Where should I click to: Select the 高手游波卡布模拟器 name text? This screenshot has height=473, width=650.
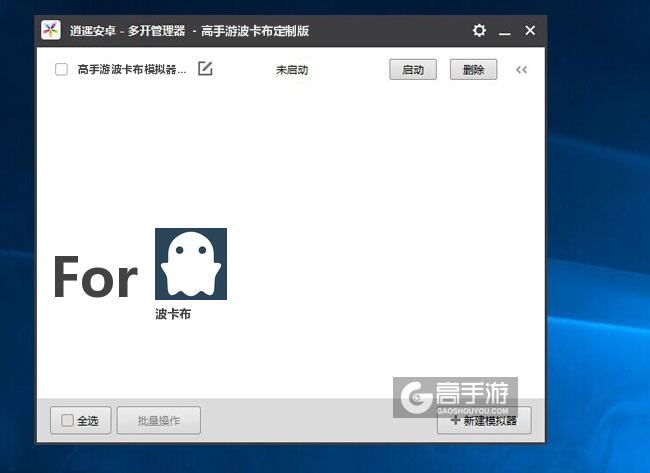132,69
